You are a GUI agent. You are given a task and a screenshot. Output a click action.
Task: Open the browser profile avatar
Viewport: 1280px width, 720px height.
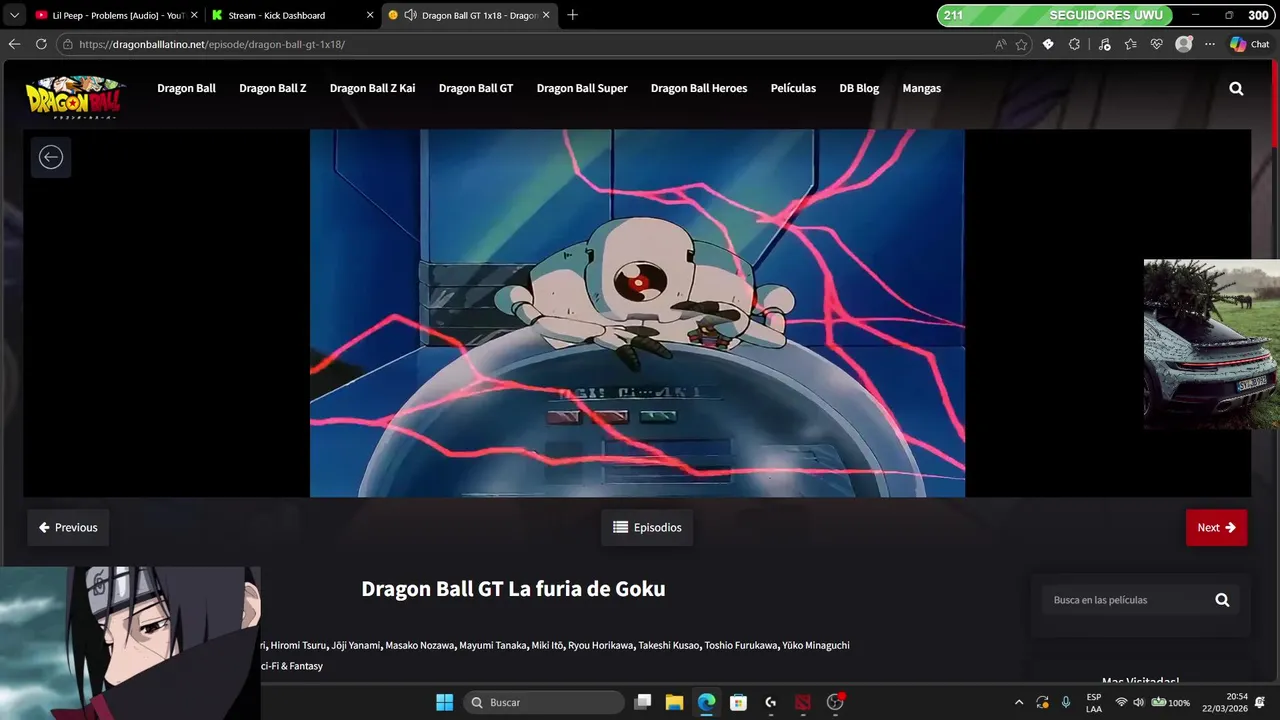[1184, 44]
